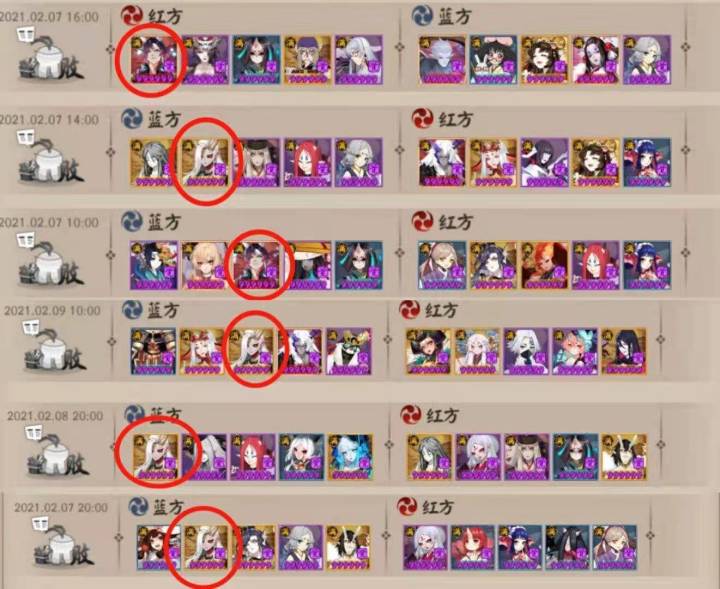Select the 红方 emblem in the 2021.02.07 20:00 row
The width and height of the screenshot is (720, 589).
(x=408, y=507)
